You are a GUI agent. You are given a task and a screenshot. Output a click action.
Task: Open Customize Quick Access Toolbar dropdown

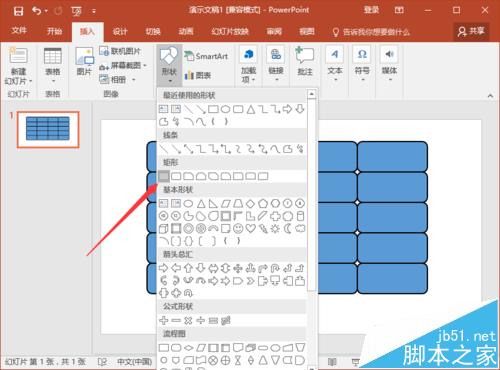[94, 11]
